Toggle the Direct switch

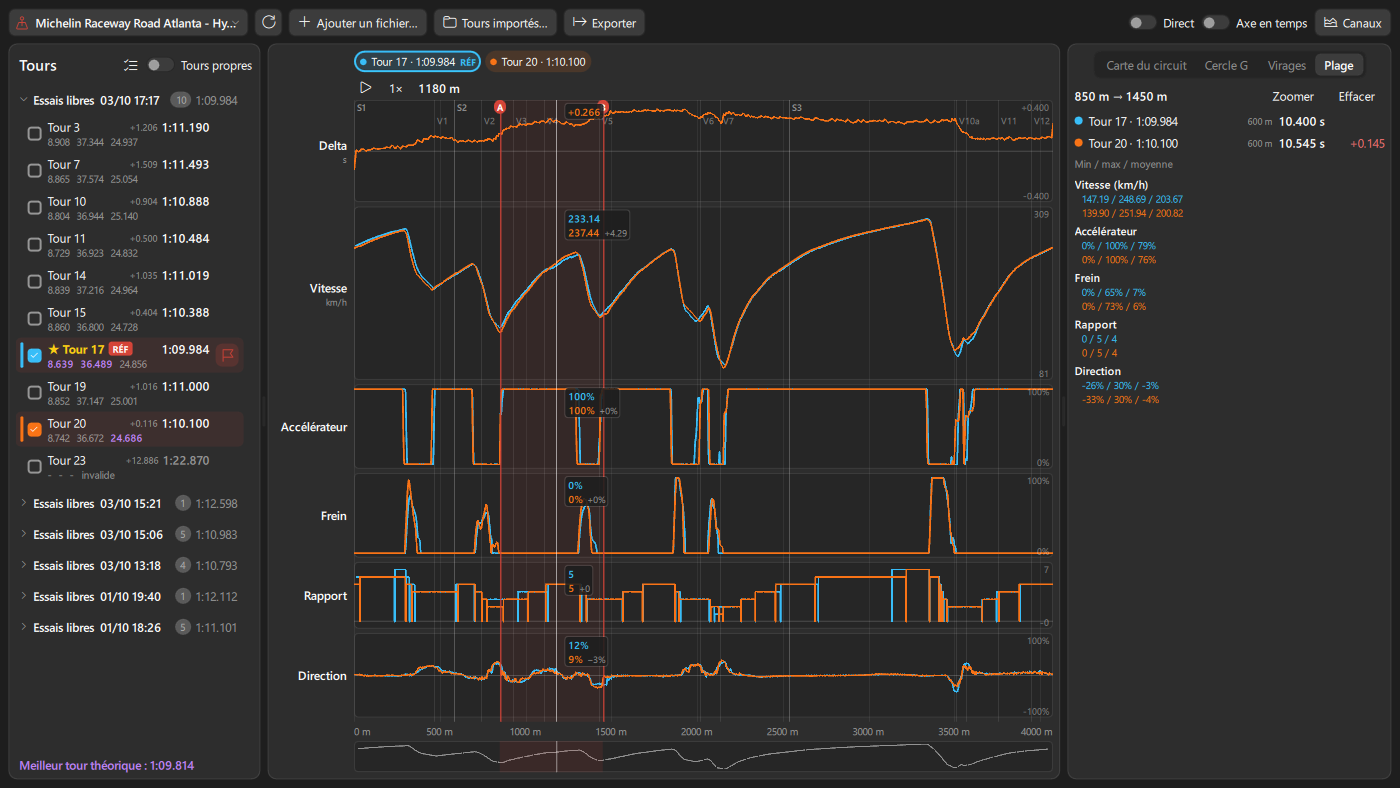[x=1142, y=22]
